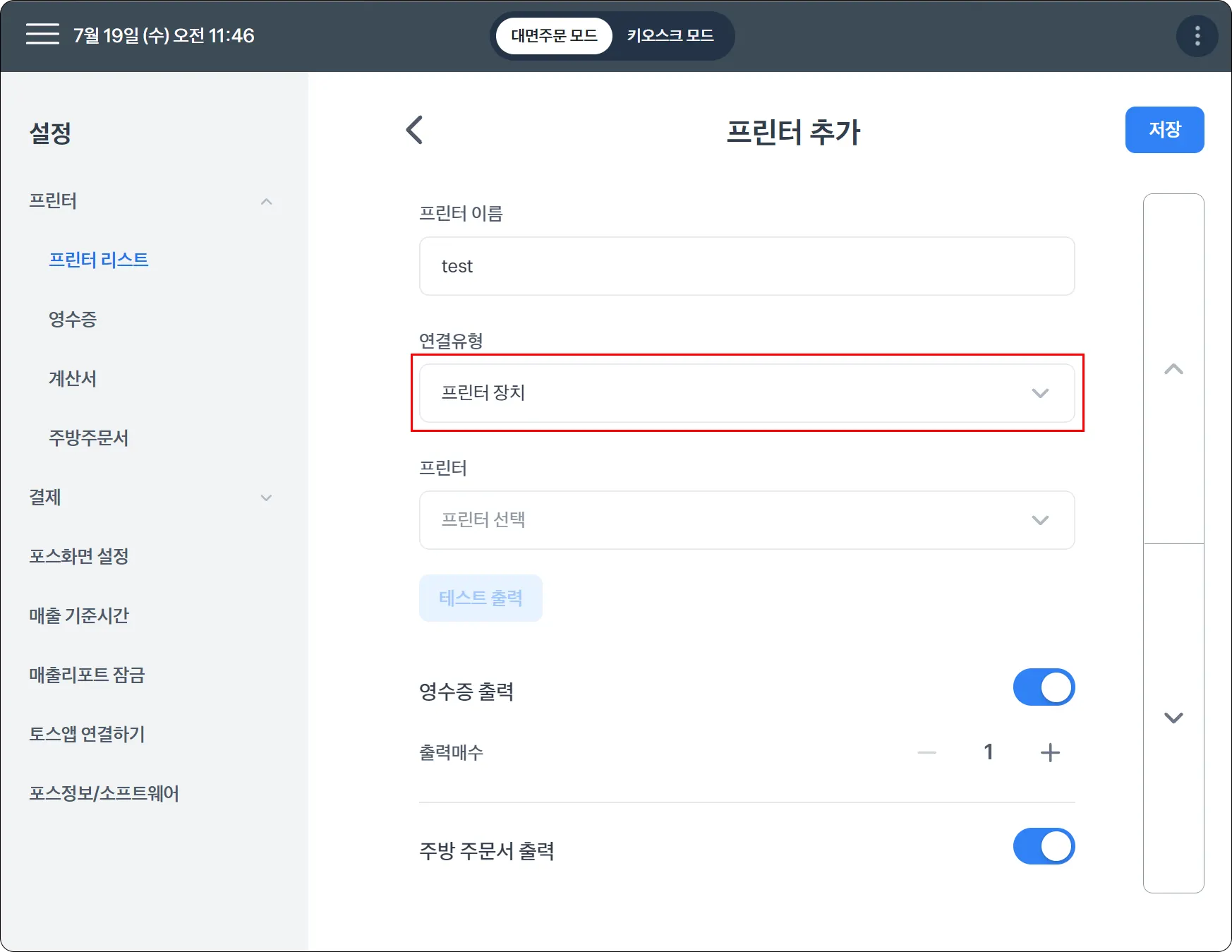The height and width of the screenshot is (952, 1232).
Task: Open the 연결유형 dropdown
Action: click(747, 393)
